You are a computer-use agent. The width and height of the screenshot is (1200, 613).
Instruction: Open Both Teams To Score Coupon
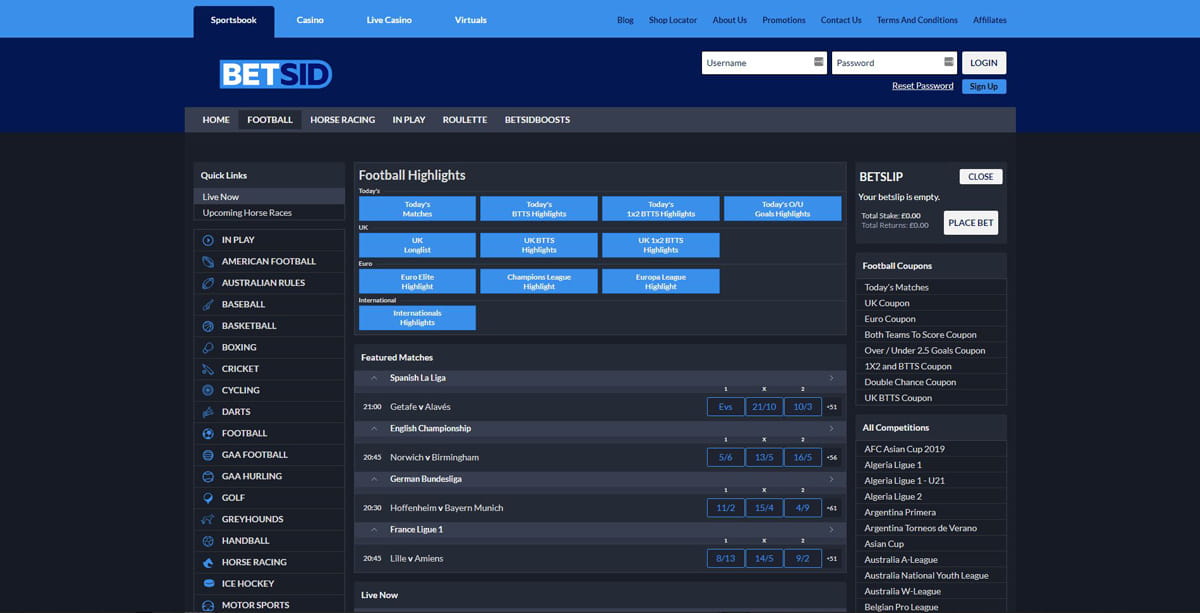tap(920, 334)
